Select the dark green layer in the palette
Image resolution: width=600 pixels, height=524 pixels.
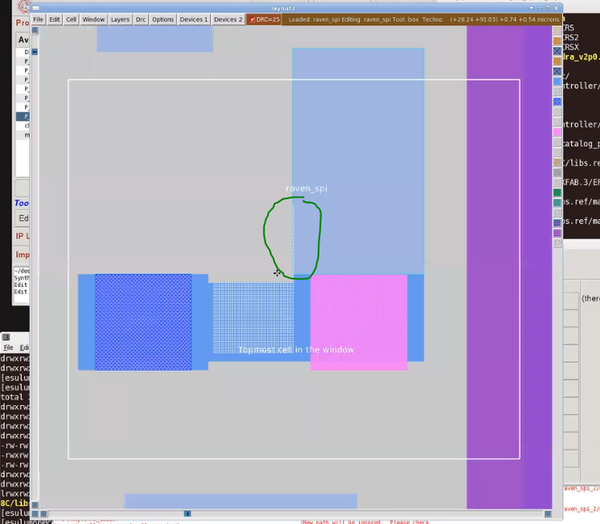click(x=558, y=193)
